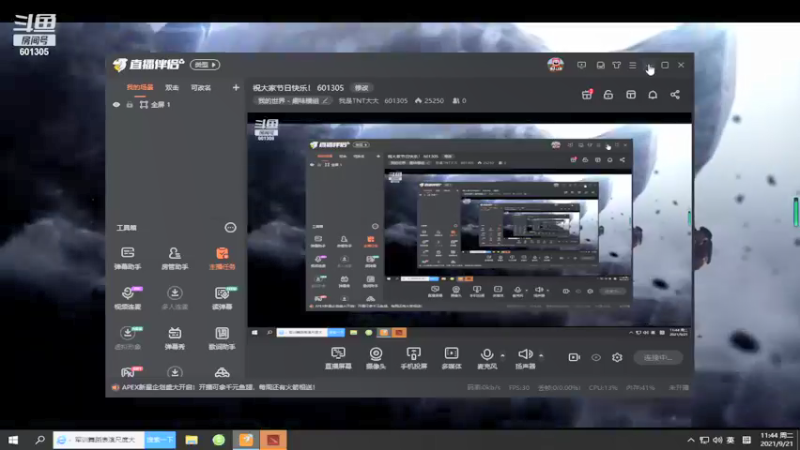Add a 直播屏幕 screen capture source
This screenshot has width=800, height=450.
pyautogui.click(x=338, y=358)
